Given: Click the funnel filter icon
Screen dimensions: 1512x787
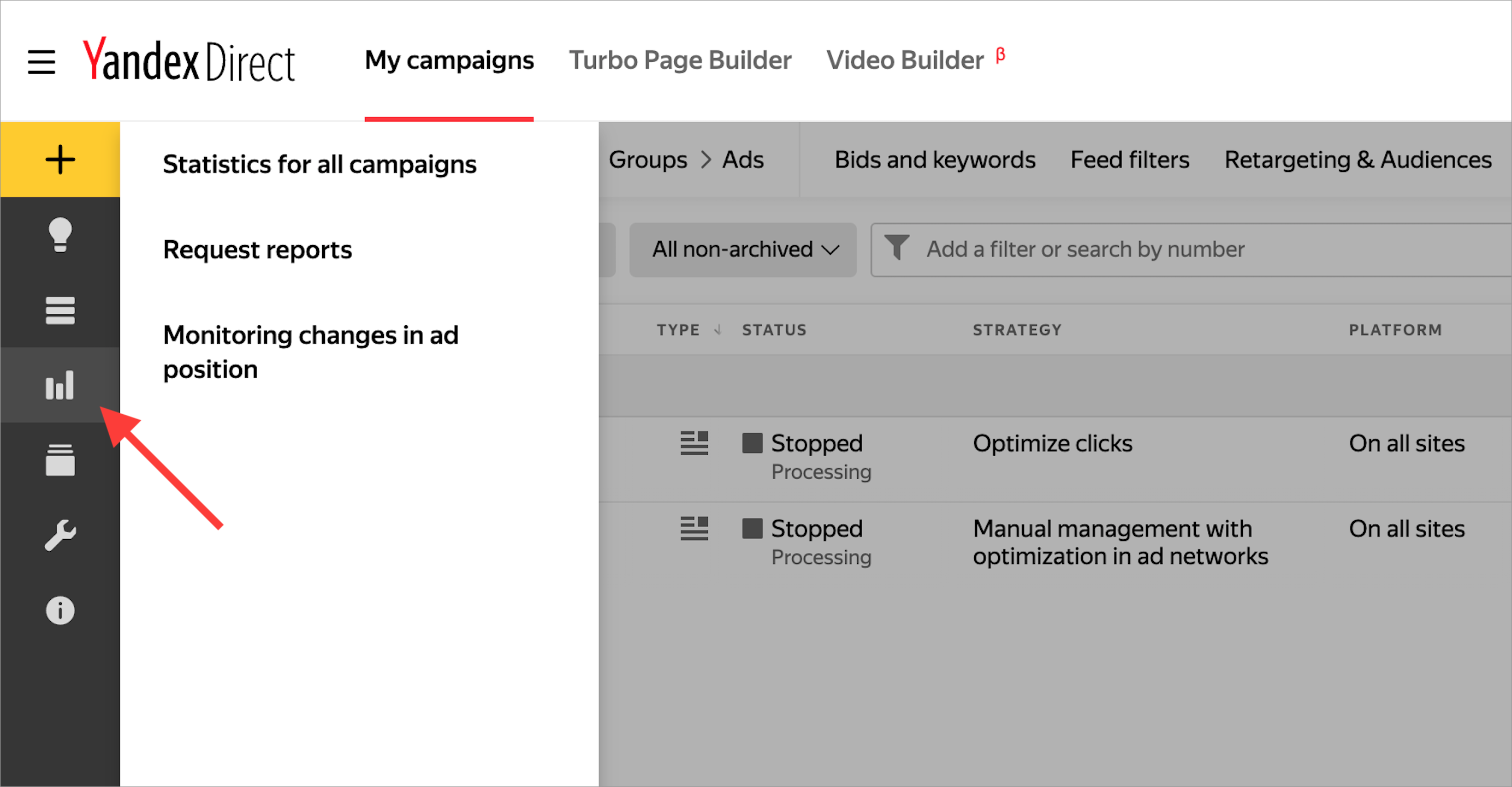Looking at the screenshot, I should point(896,247).
